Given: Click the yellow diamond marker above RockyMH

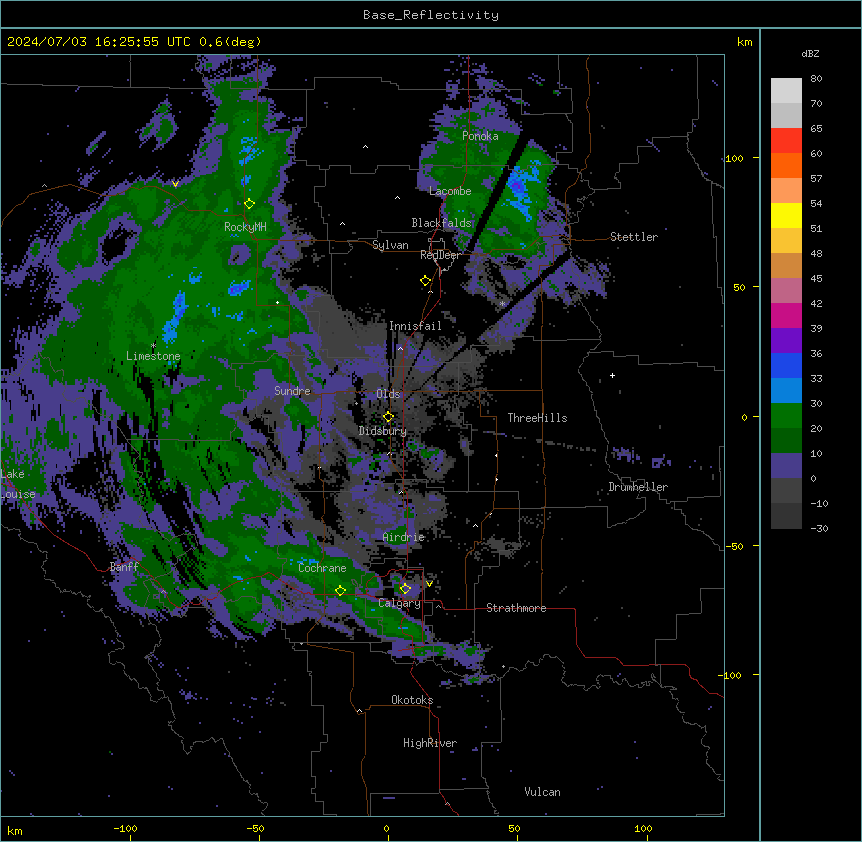Looking at the screenshot, I should coord(249,204).
